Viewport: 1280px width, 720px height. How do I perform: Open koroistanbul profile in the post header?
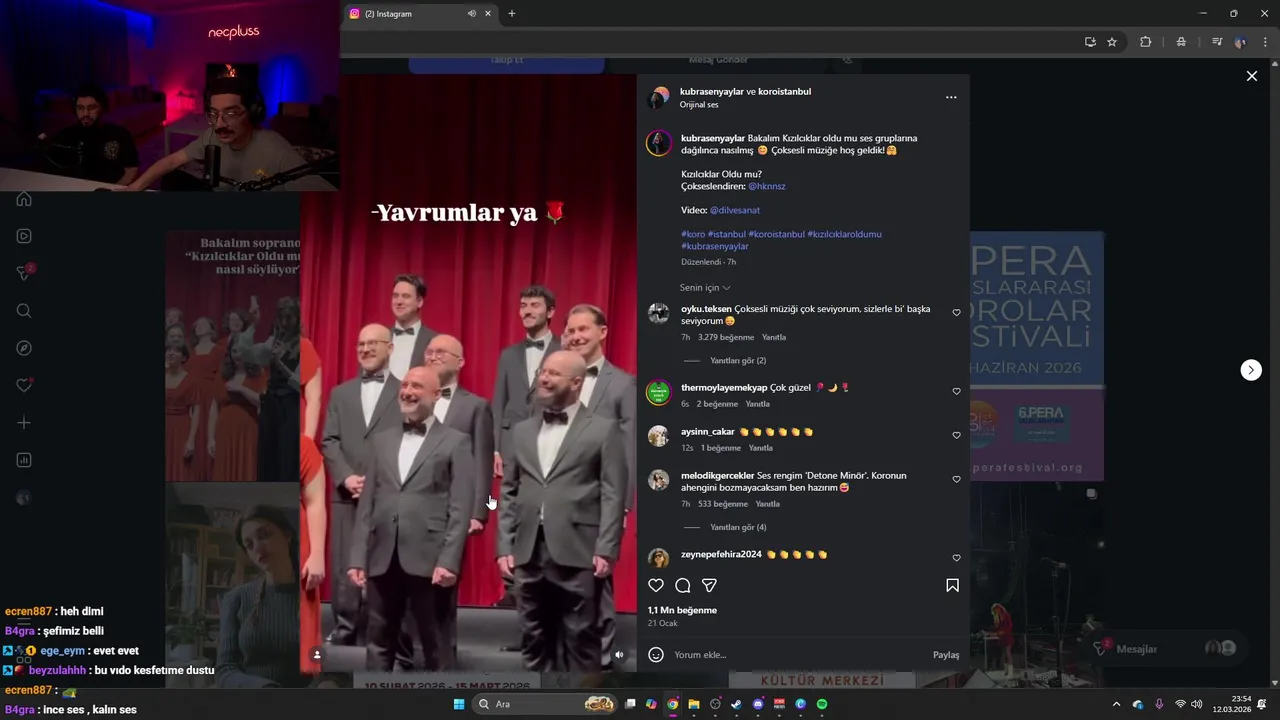pos(785,91)
